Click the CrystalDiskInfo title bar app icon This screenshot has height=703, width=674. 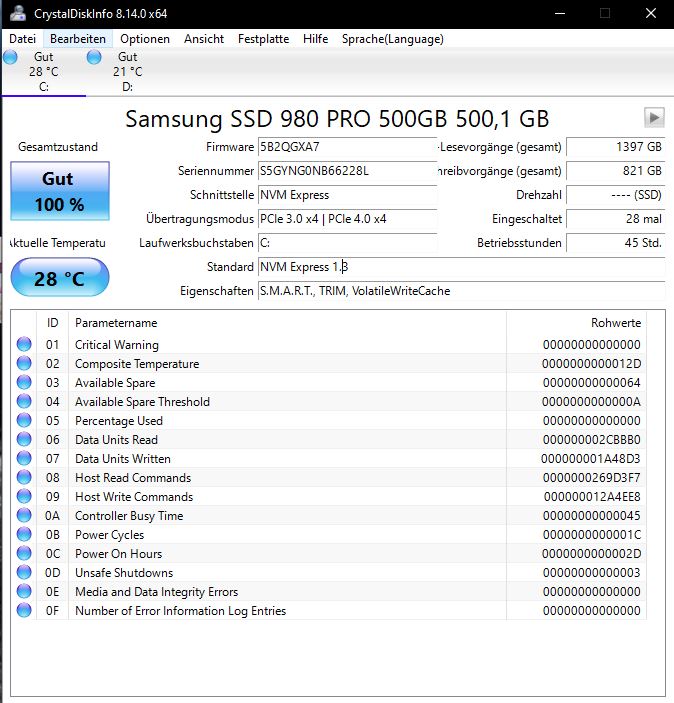click(x=18, y=13)
